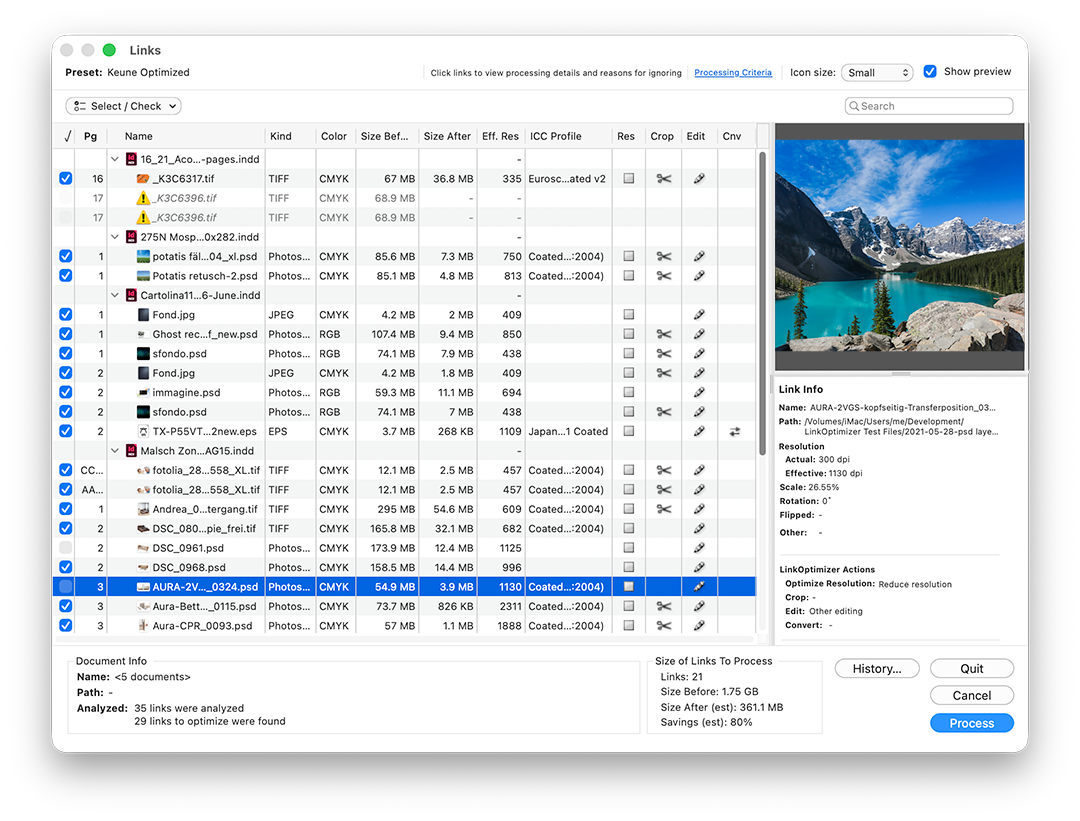Click the Quit button
The width and height of the screenshot is (1080, 821).
[972, 669]
